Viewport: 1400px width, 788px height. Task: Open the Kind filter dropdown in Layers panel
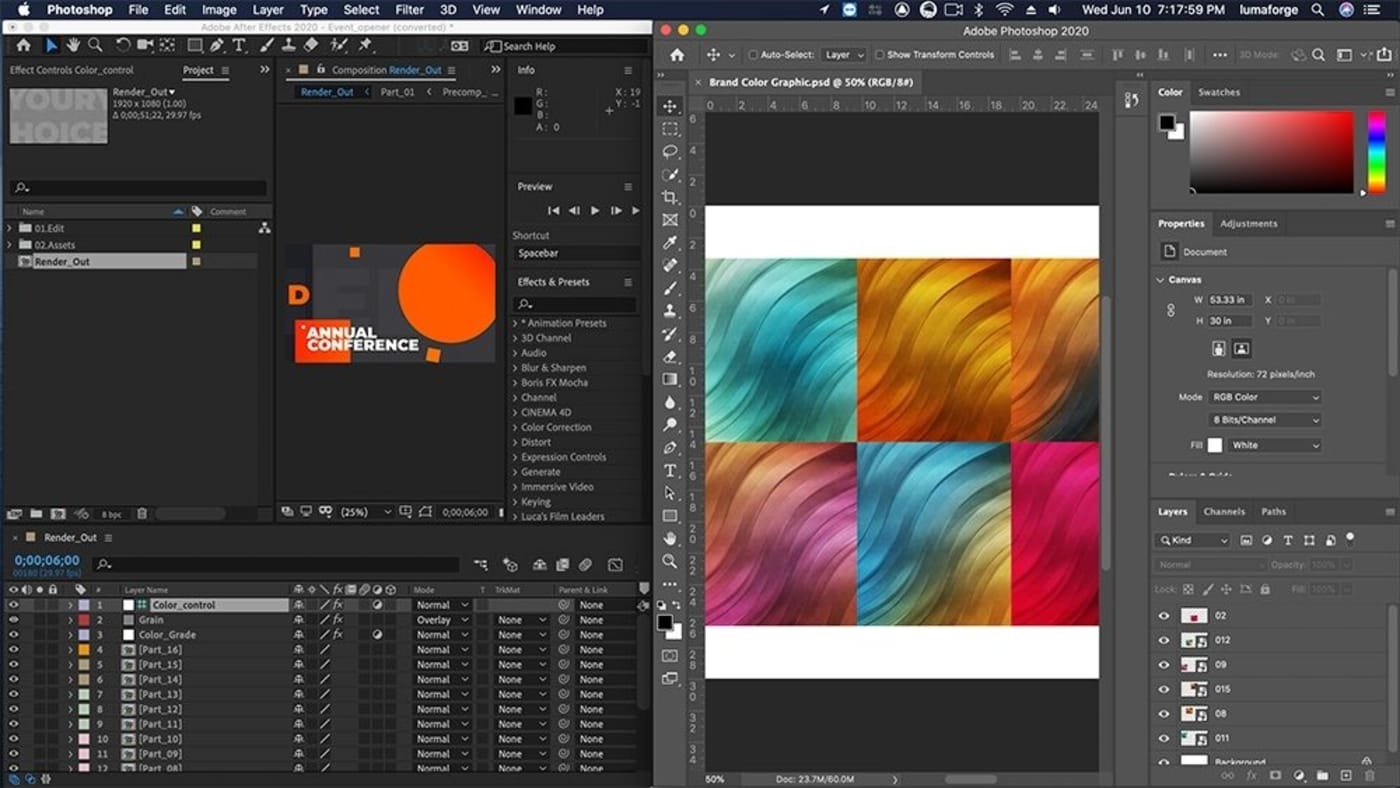1192,540
